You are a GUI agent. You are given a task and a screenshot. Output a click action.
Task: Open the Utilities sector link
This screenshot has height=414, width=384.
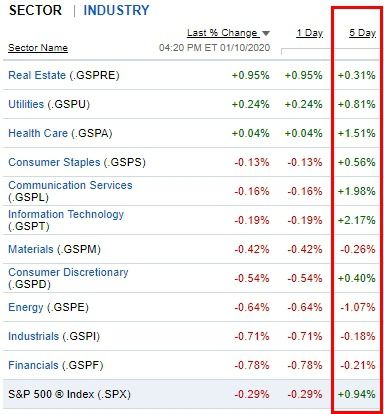click(26, 104)
